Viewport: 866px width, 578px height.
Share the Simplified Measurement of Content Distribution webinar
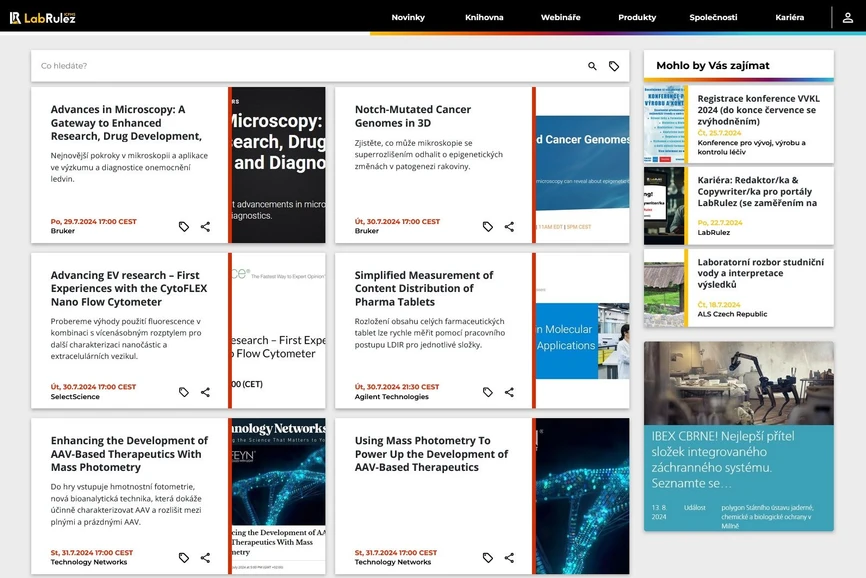tap(509, 392)
